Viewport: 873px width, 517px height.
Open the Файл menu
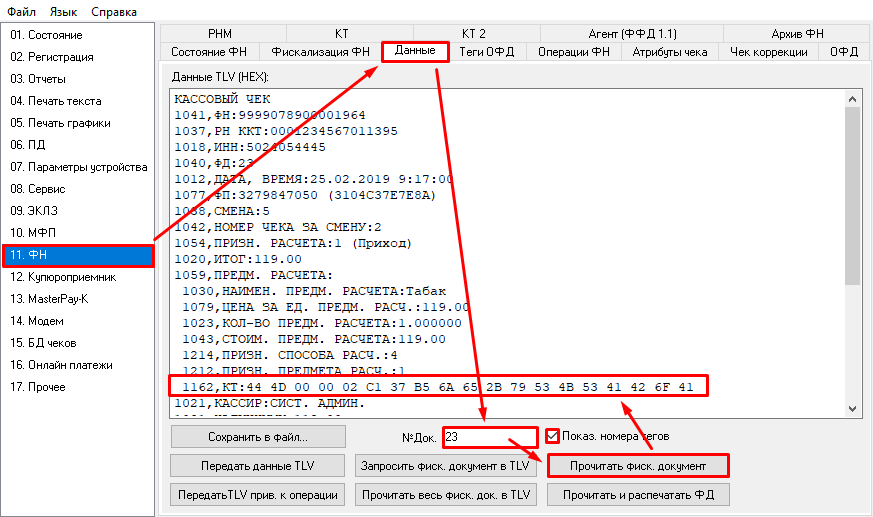[21, 12]
